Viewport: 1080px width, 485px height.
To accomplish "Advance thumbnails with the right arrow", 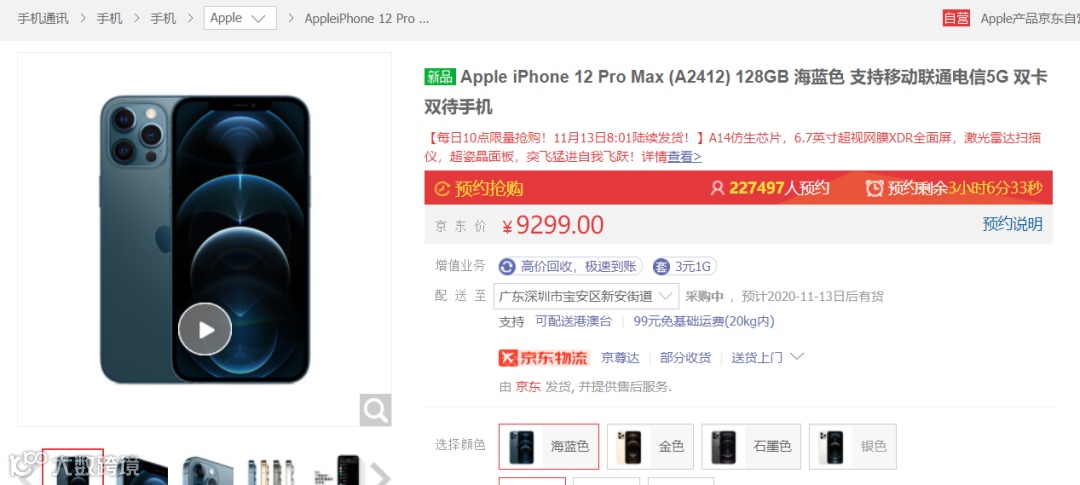I will coord(380,474).
